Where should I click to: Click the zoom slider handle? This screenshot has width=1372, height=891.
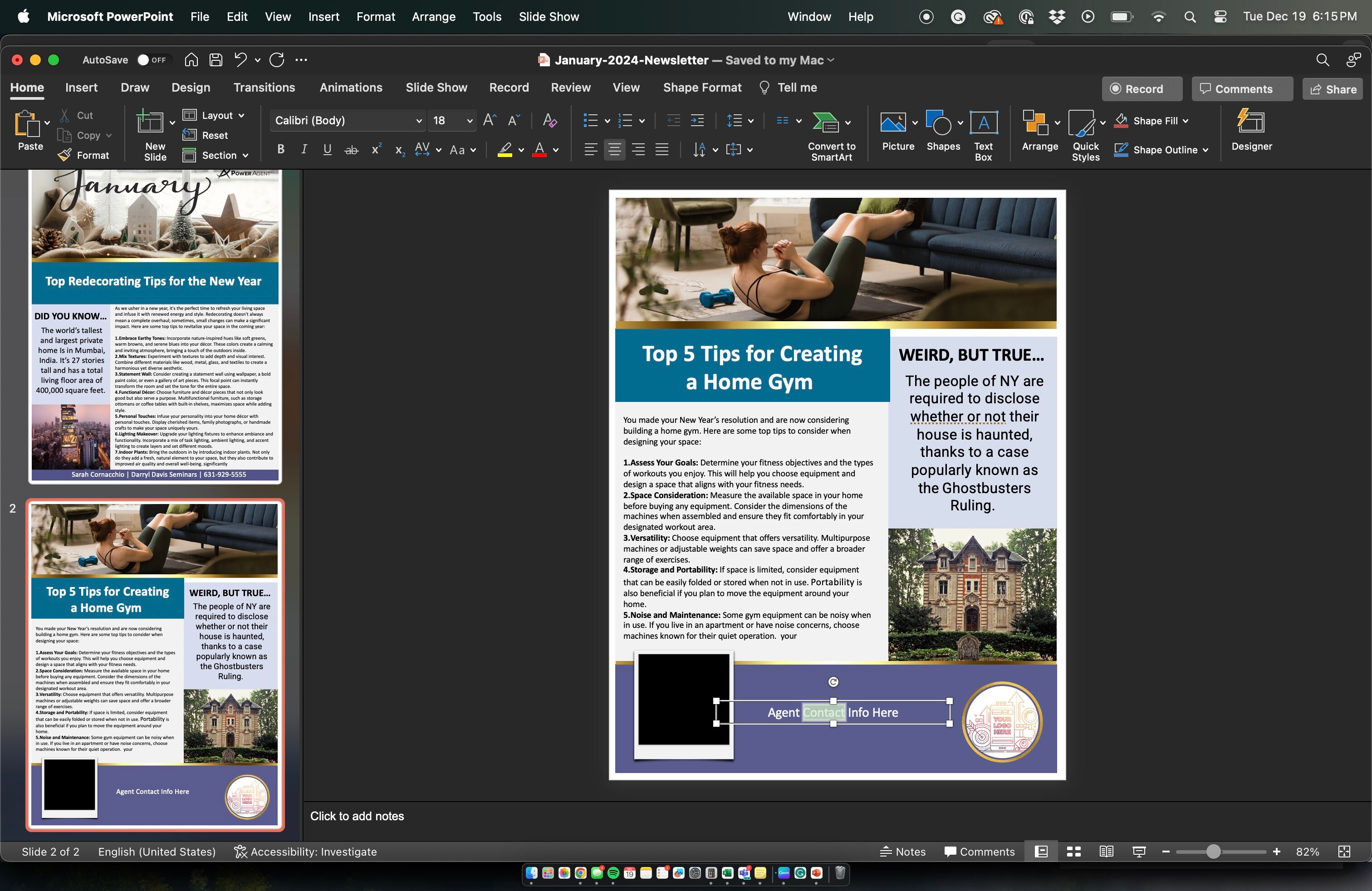point(1213,852)
